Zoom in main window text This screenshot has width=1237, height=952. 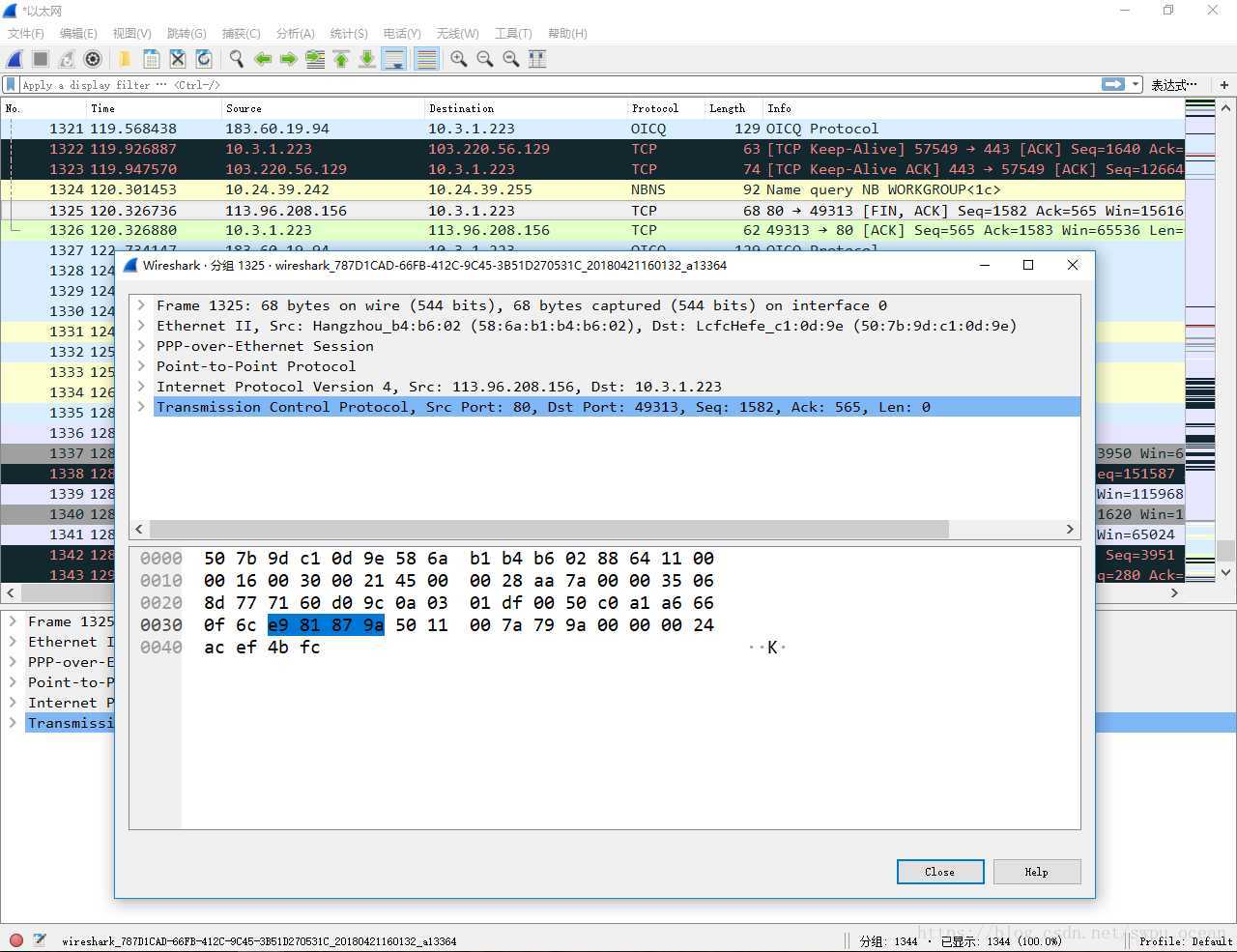pyautogui.click(x=459, y=59)
